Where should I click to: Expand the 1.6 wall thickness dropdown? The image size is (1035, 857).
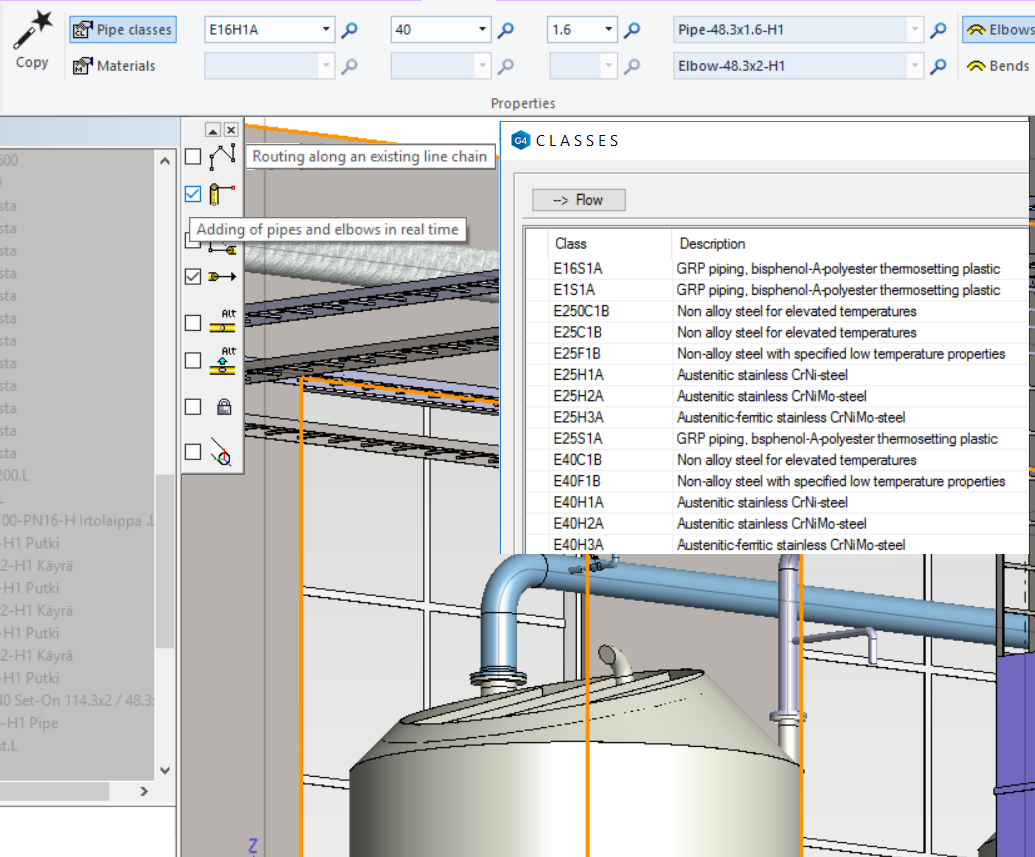tap(608, 30)
